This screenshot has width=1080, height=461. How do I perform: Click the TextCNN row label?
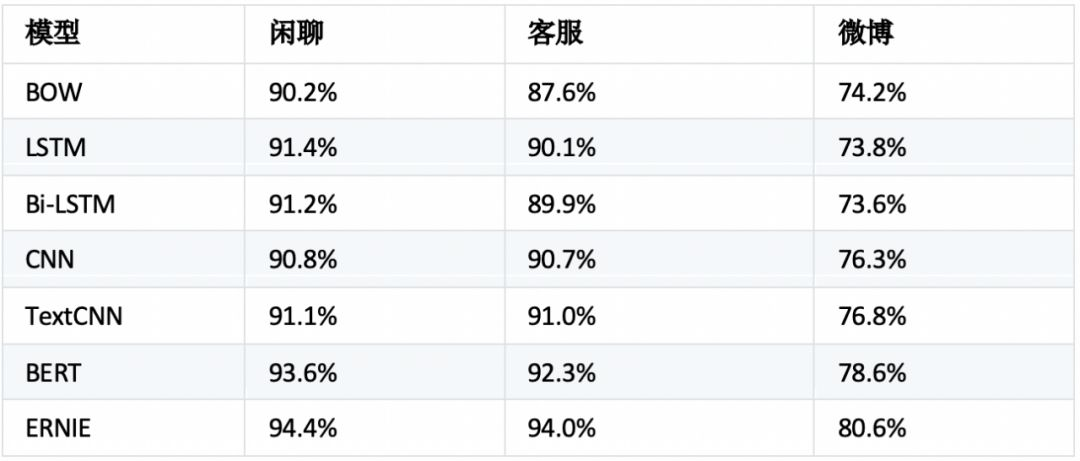tap(75, 317)
